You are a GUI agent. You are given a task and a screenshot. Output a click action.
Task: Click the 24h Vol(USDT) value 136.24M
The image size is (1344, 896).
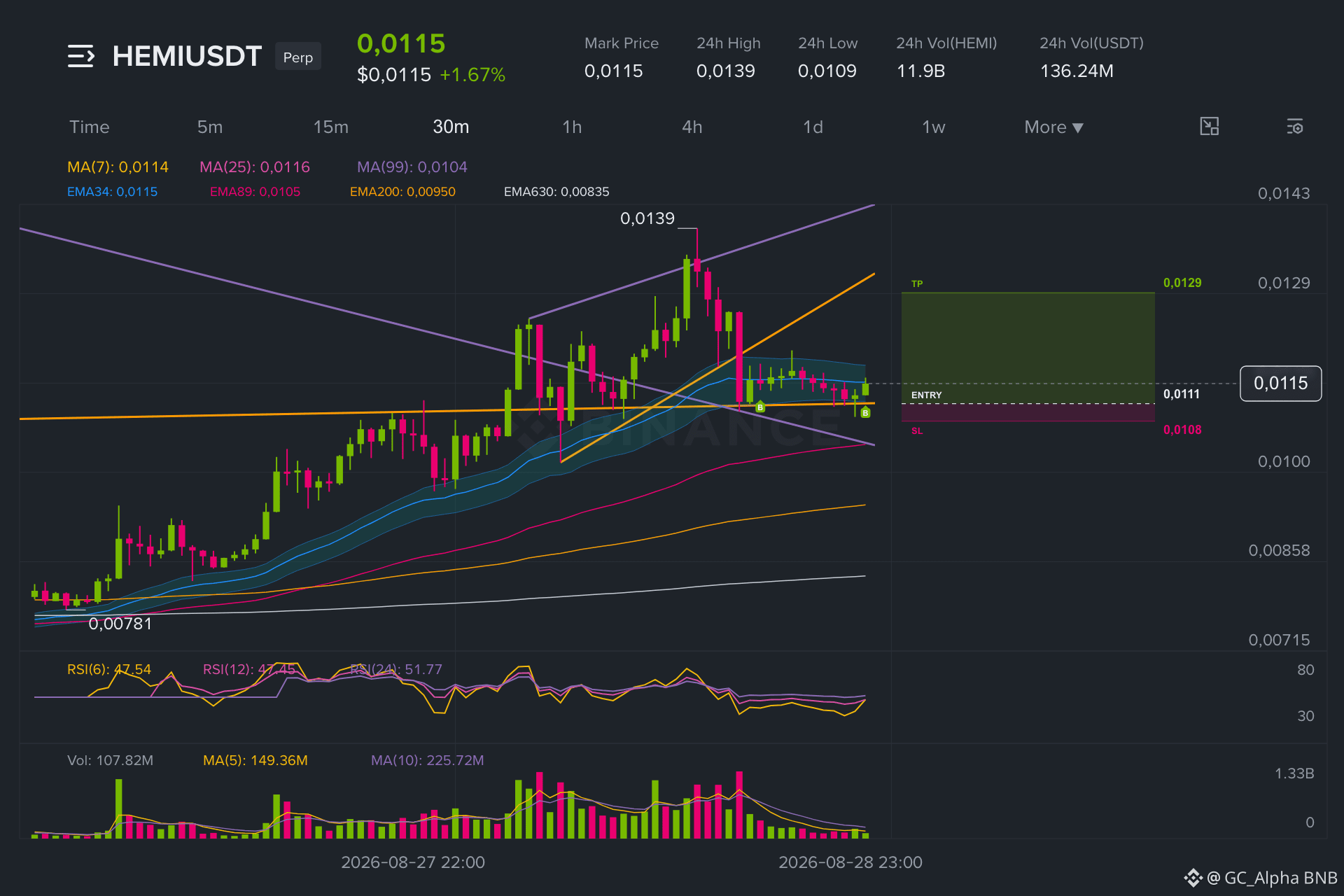[x=1077, y=71]
